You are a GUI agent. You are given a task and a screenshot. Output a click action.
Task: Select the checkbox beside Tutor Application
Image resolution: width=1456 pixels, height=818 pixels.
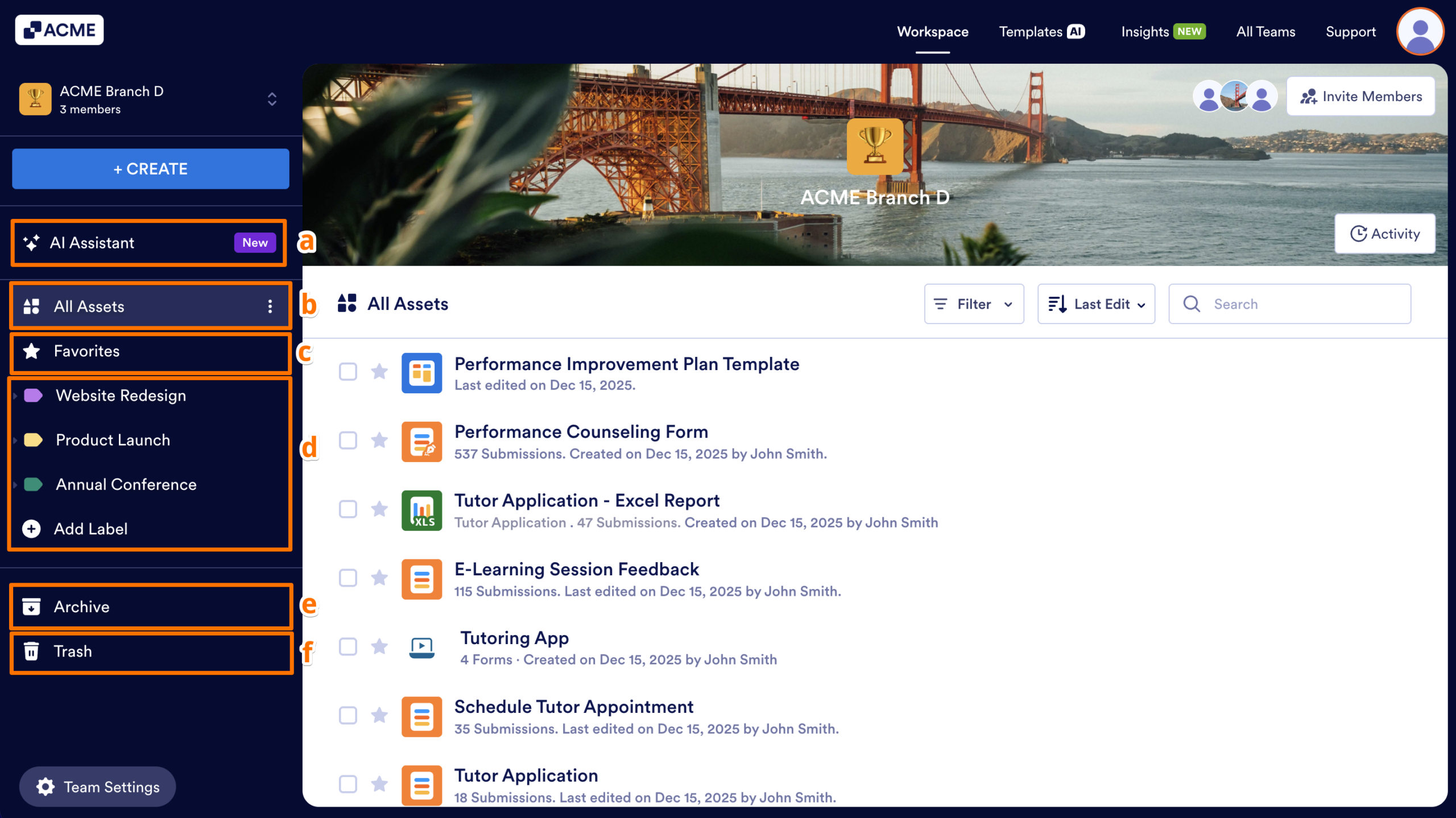[348, 785]
